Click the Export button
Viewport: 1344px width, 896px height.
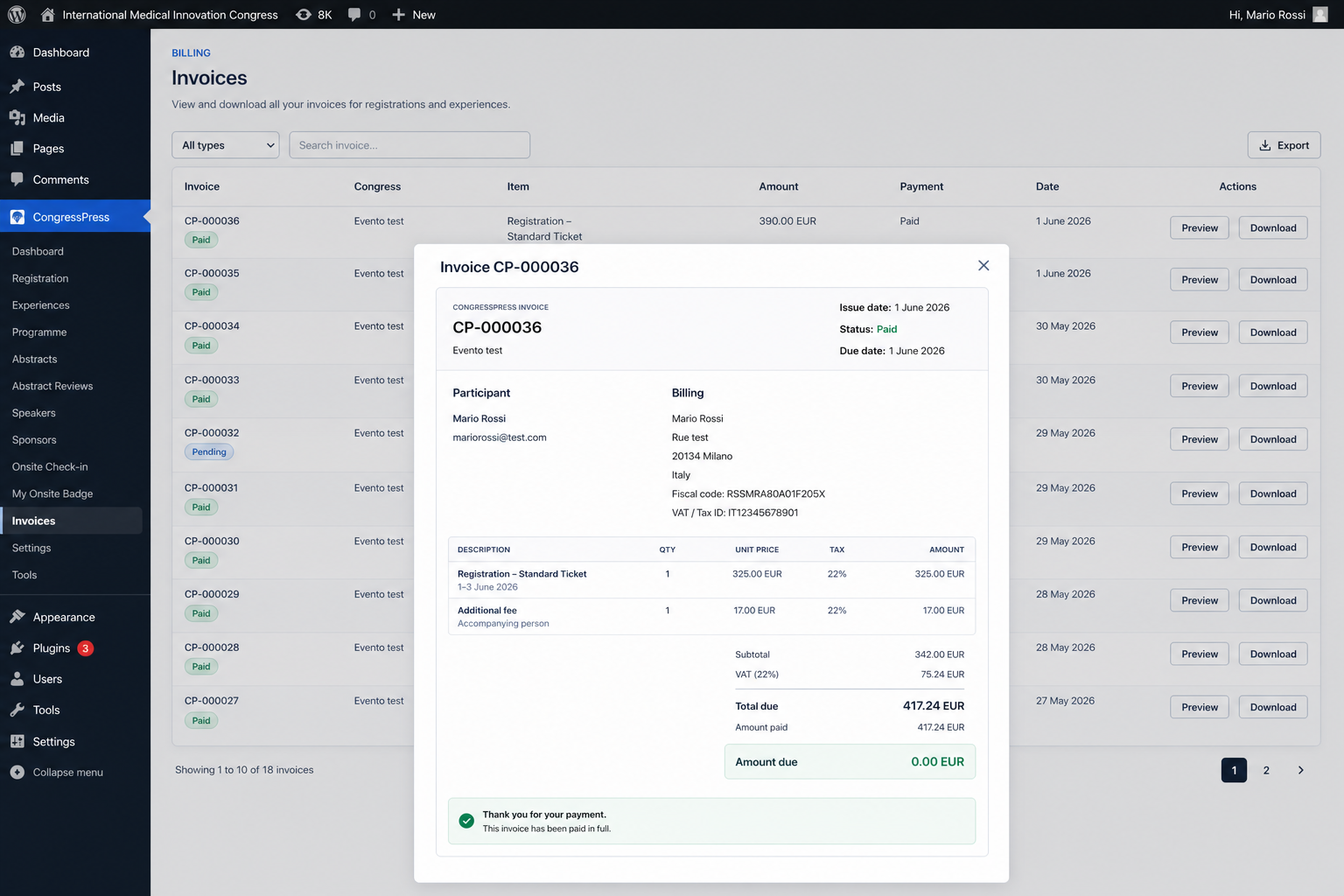point(1284,145)
